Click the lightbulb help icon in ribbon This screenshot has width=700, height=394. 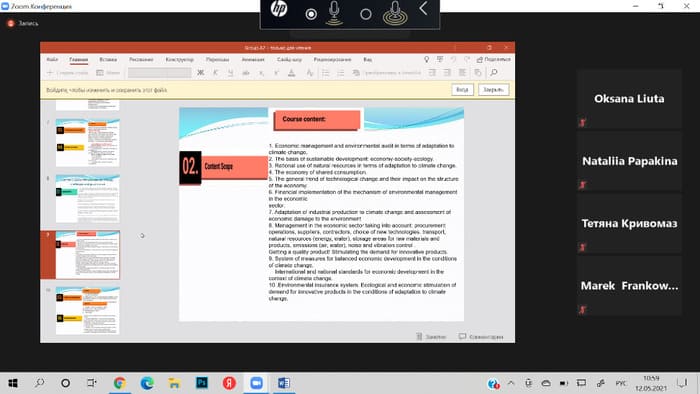pos(426,59)
